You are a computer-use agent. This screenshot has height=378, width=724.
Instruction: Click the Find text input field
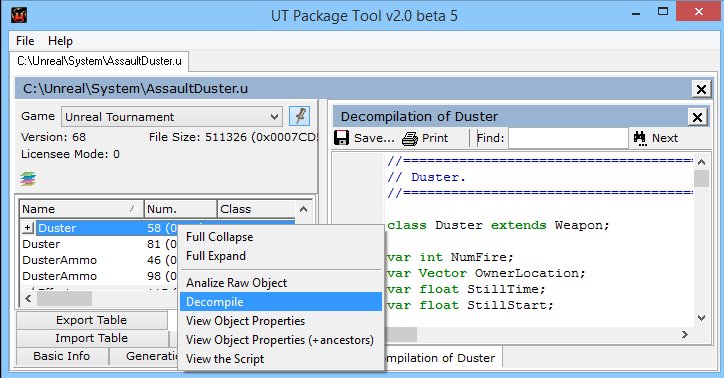(x=568, y=138)
